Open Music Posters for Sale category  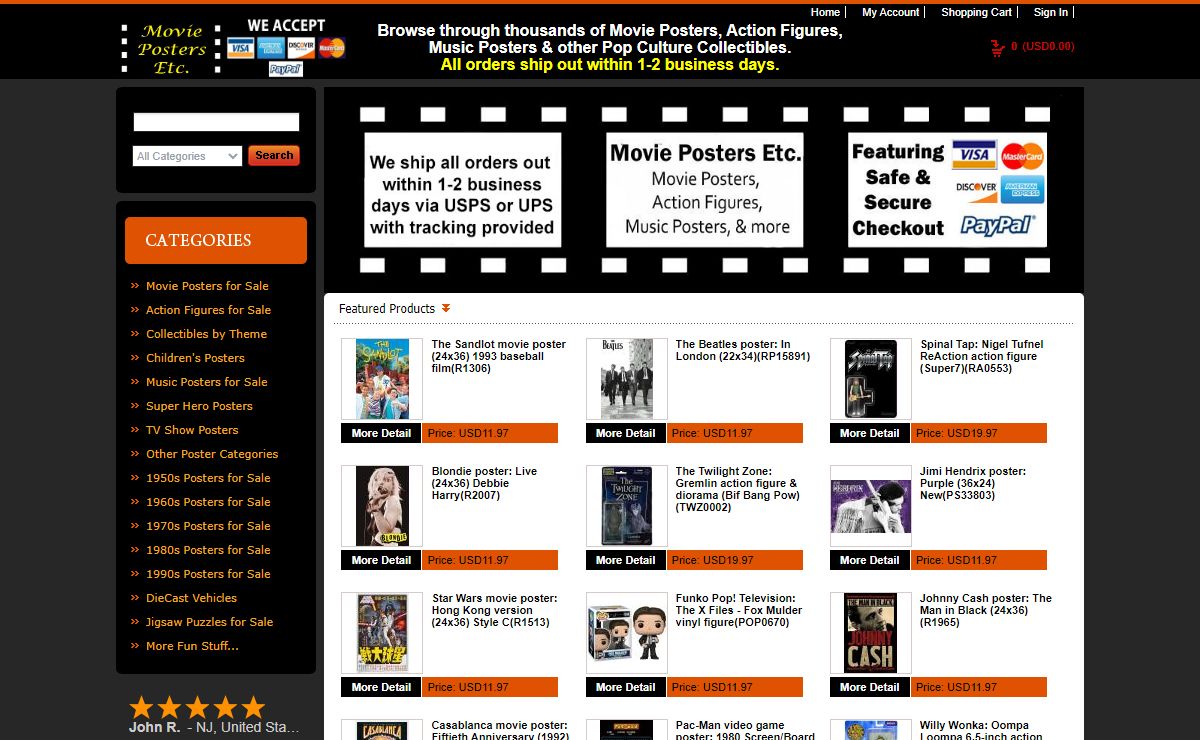click(x=207, y=382)
